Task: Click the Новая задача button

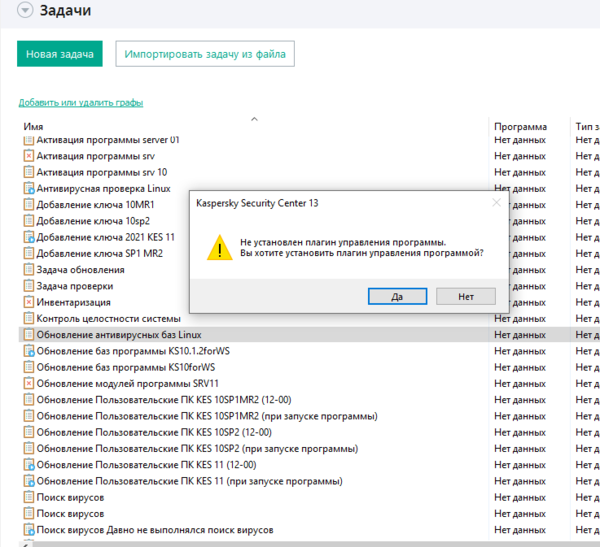Action: pyautogui.click(x=60, y=54)
